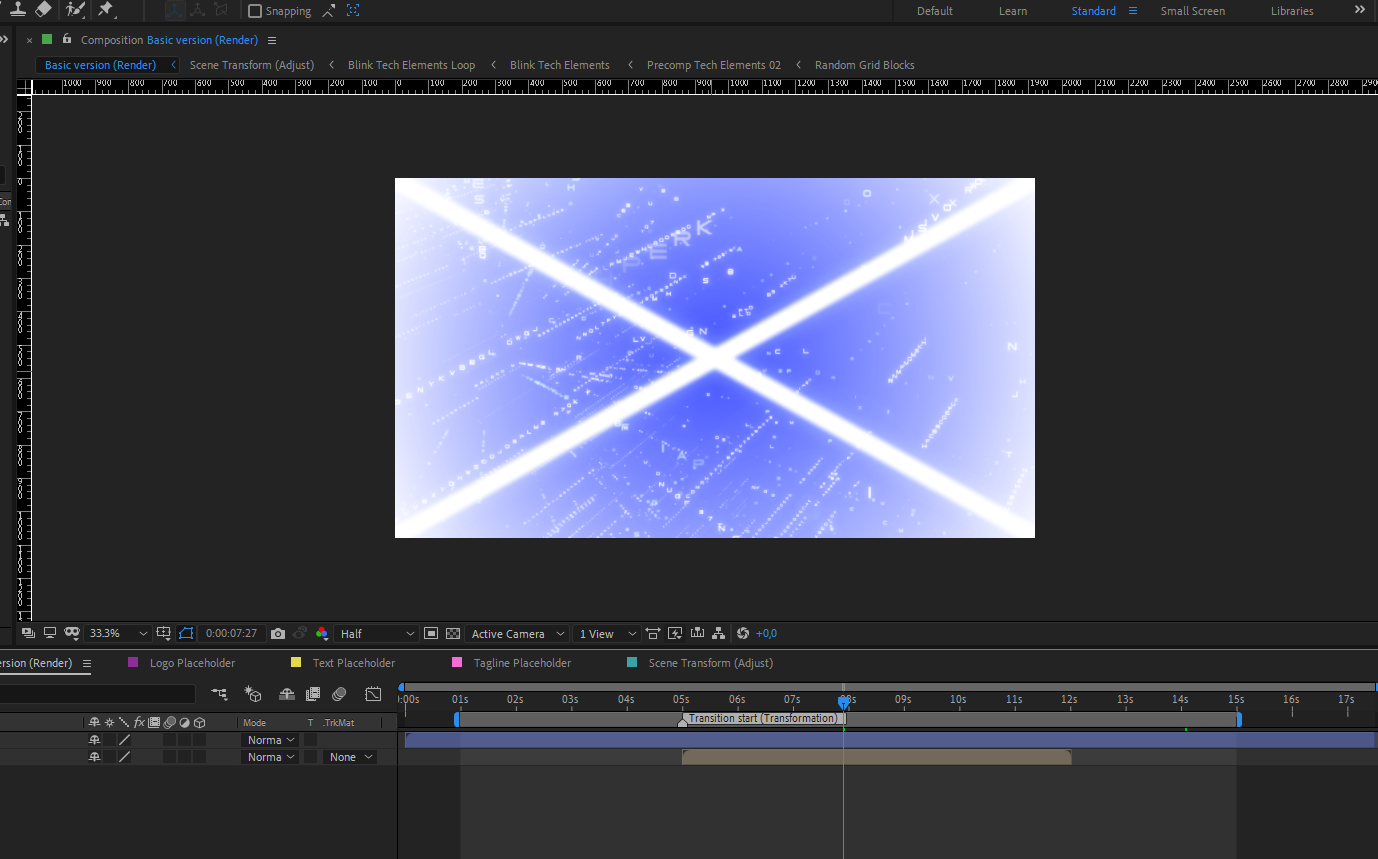Viewport: 1378px width, 859px height.
Task: Switch to the Learn workspace
Action: (1013, 11)
